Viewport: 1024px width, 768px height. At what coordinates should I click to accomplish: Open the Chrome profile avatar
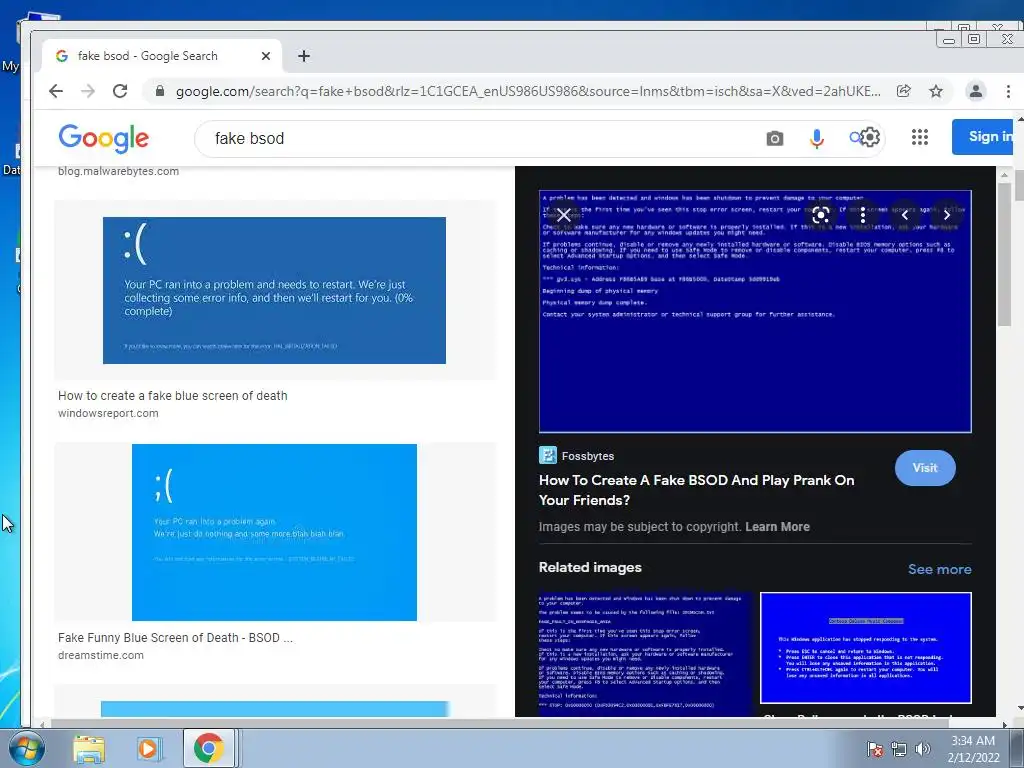pyautogui.click(x=976, y=91)
